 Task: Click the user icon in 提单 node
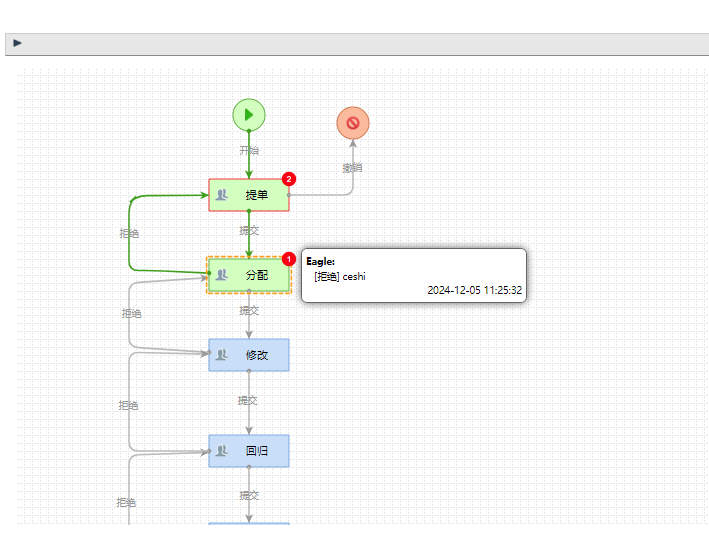click(x=222, y=195)
